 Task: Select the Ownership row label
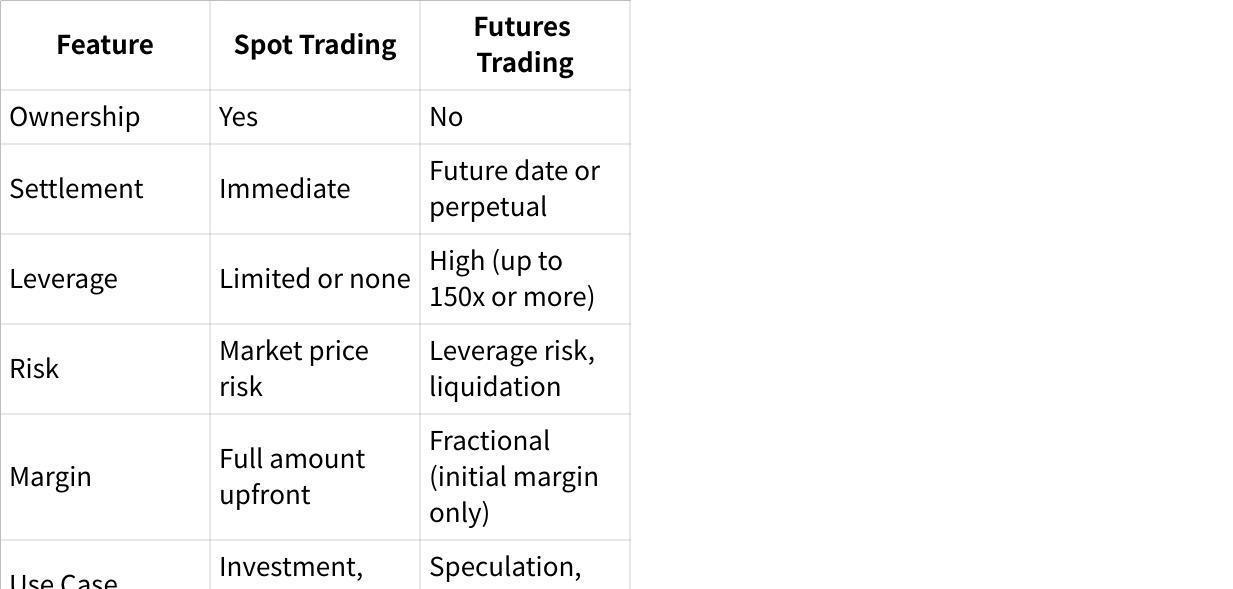pyautogui.click(x=75, y=117)
